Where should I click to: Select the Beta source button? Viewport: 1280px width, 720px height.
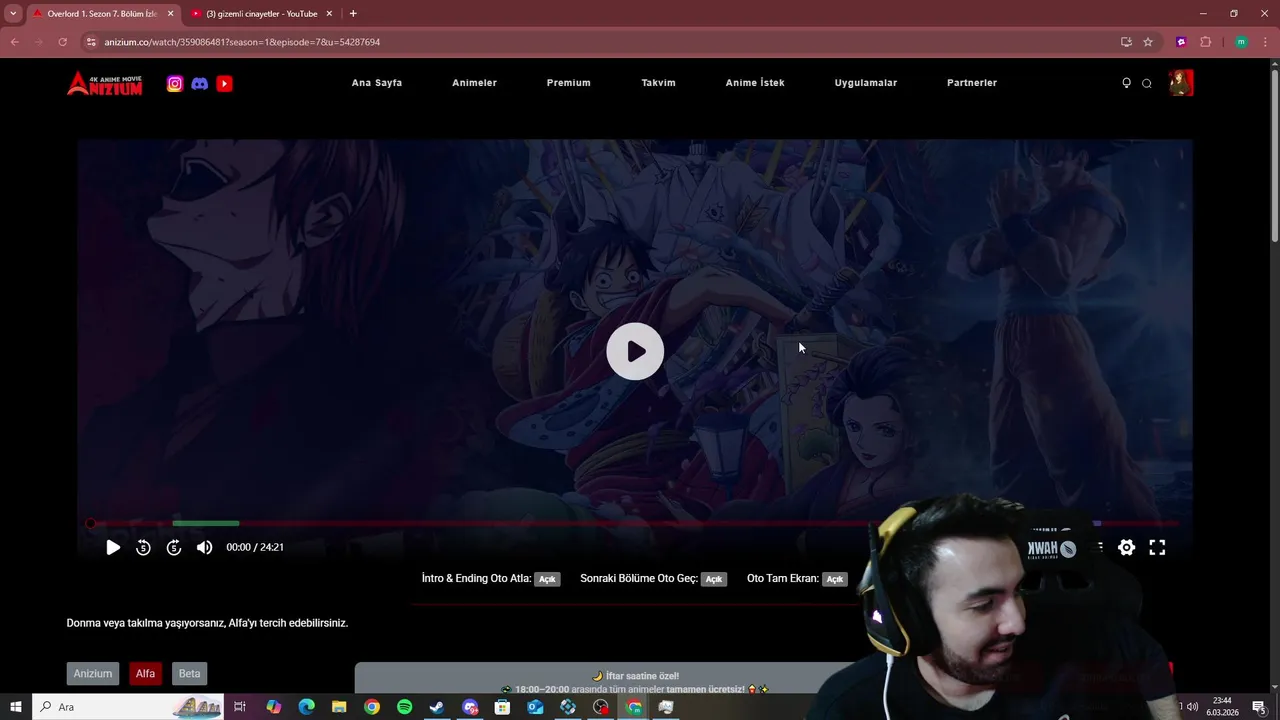click(x=190, y=674)
